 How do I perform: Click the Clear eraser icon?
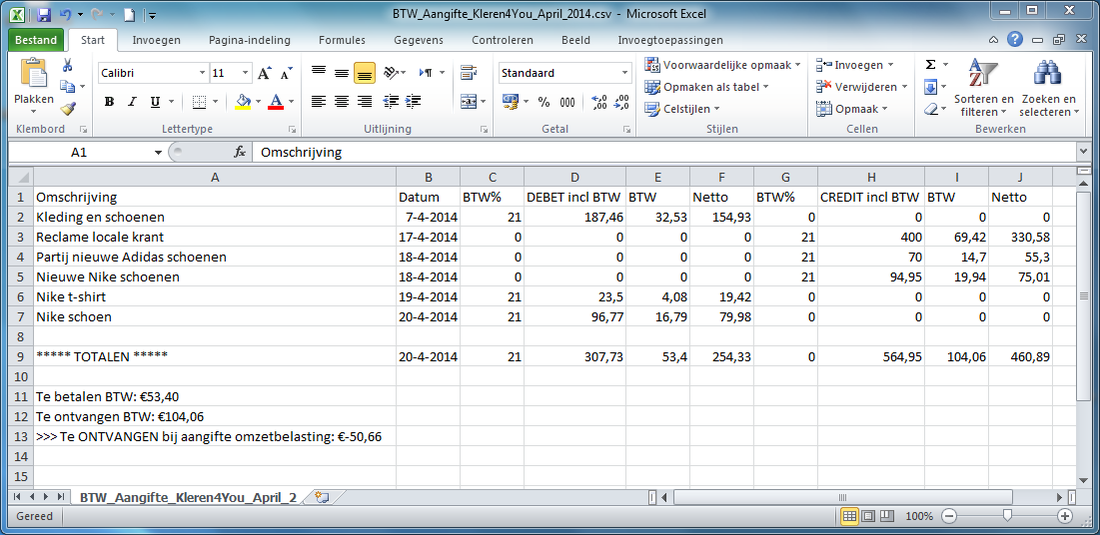coord(930,109)
